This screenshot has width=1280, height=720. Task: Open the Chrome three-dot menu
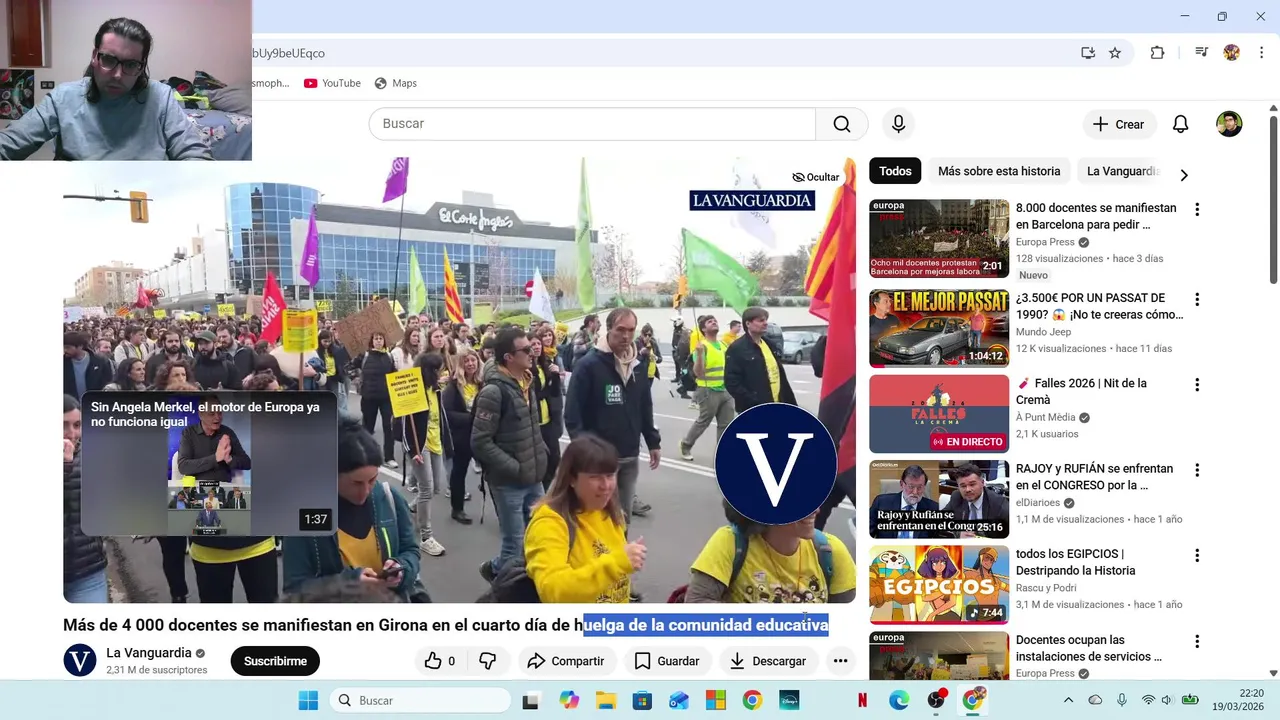click(1262, 53)
